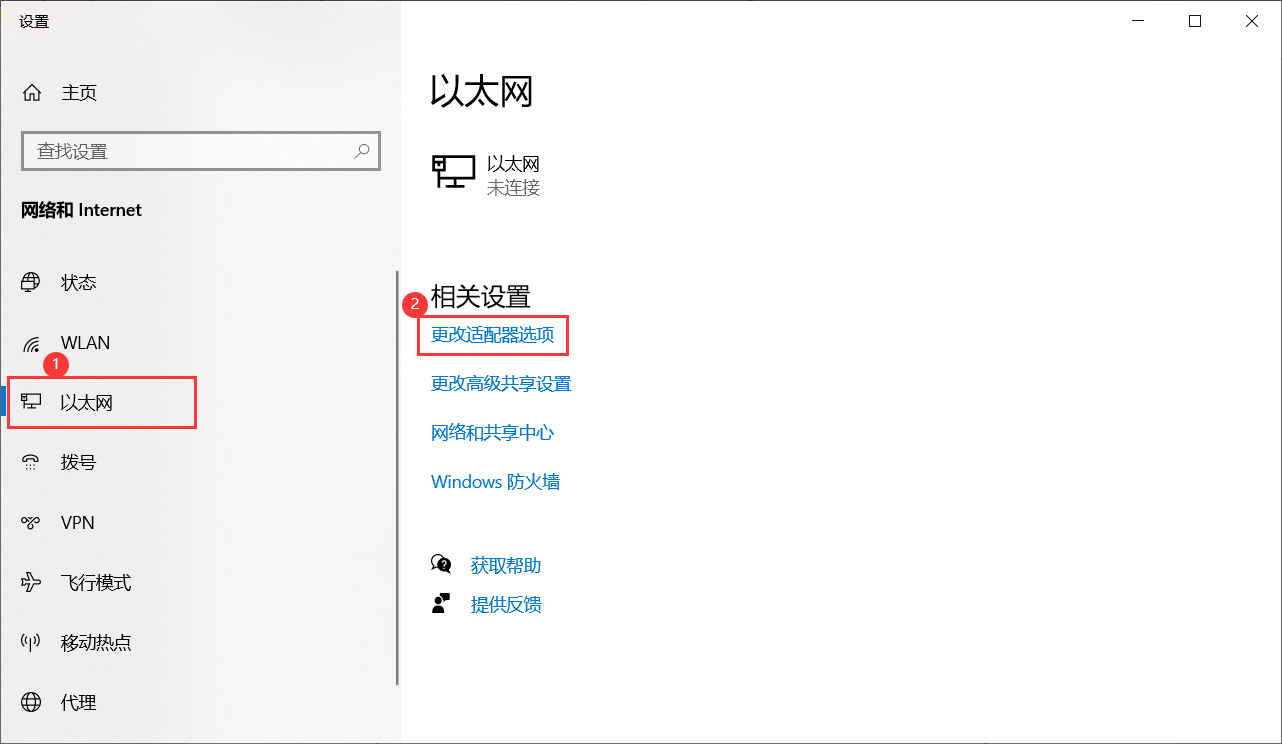Click the 提供反馈 link

(506, 605)
